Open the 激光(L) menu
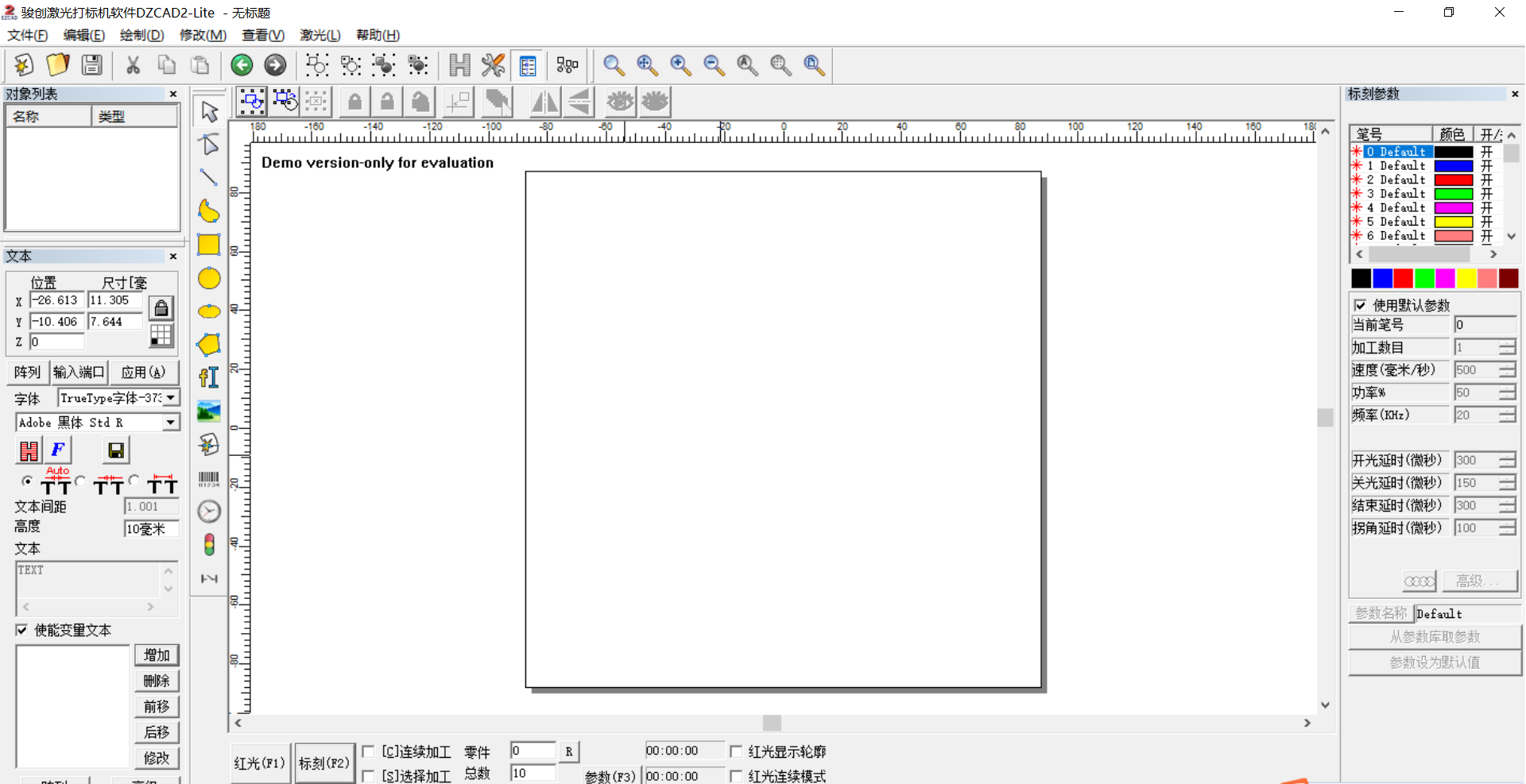The width and height of the screenshot is (1526, 784). 320,35
